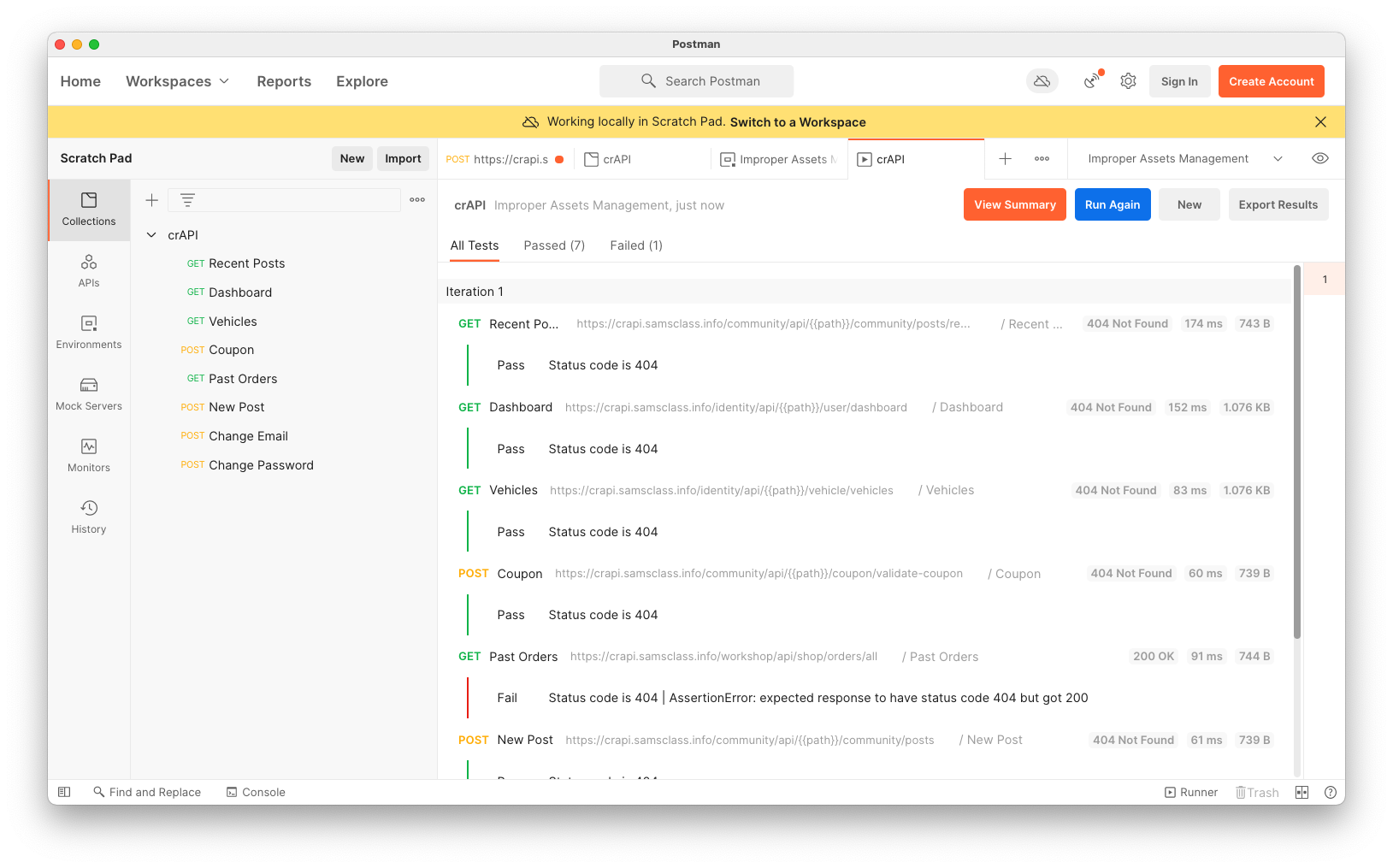
Task: Click the filter icon in collections filter field
Action: pos(187,200)
